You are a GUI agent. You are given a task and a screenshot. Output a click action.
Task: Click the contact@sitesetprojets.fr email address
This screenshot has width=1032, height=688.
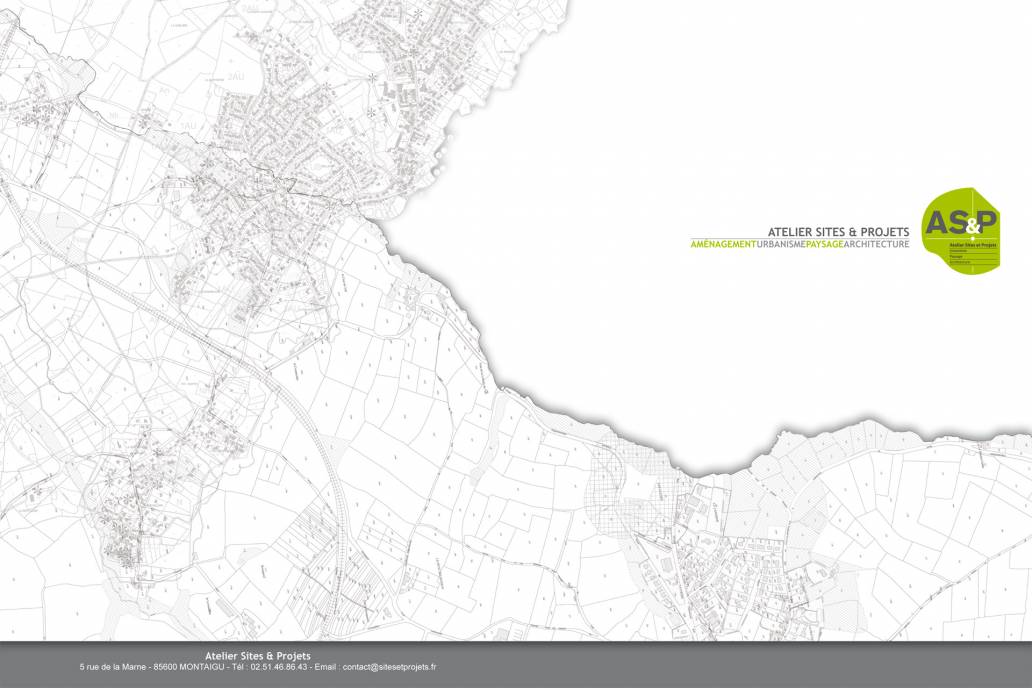pyautogui.click(x=389, y=666)
